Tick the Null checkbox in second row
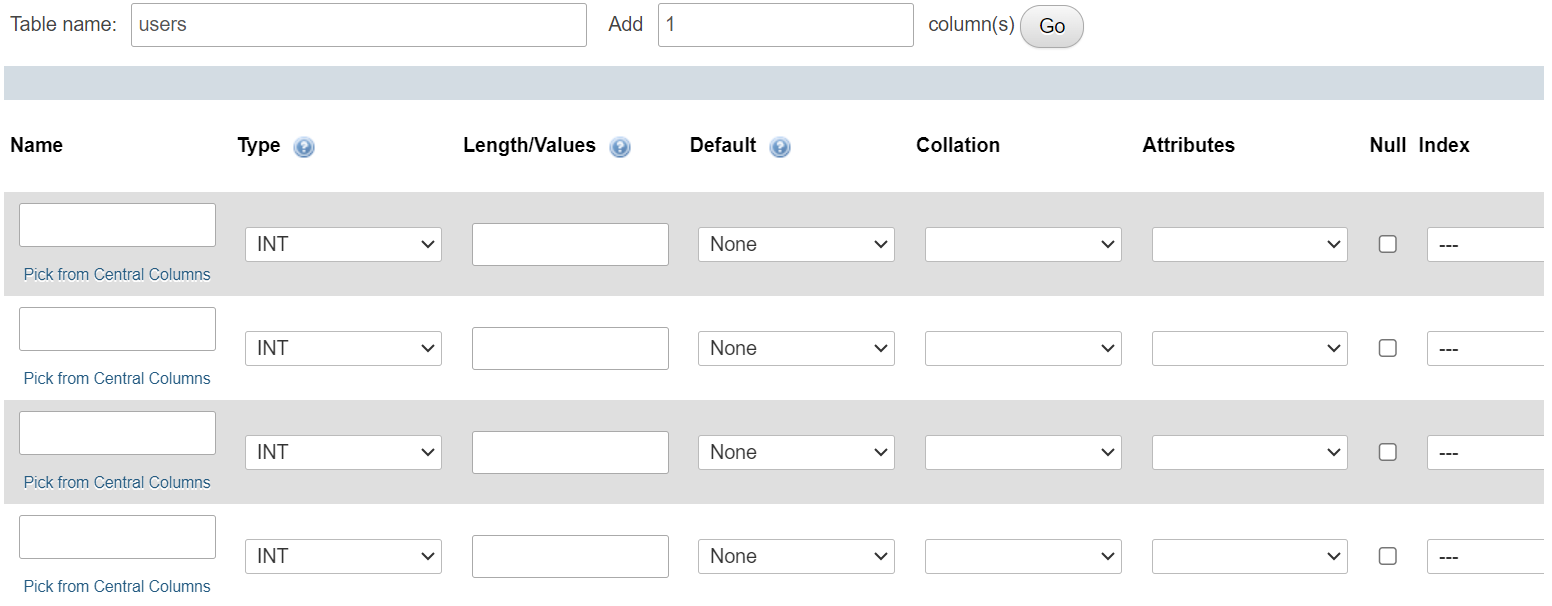The width and height of the screenshot is (1552, 606). point(1388,348)
